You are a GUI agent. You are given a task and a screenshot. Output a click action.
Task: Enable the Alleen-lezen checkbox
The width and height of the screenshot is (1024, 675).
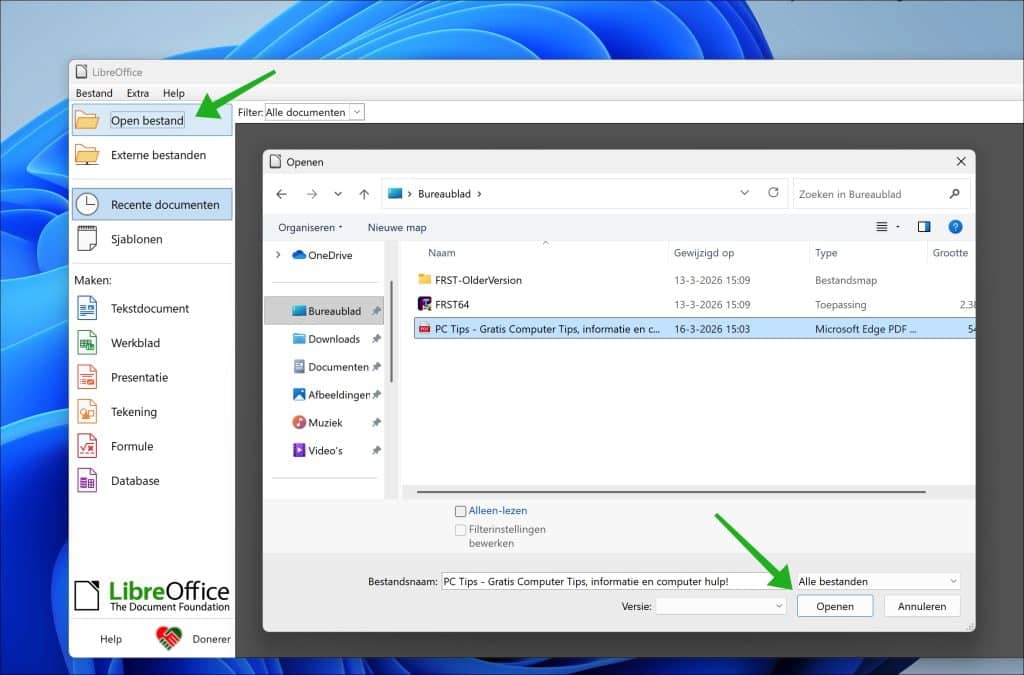coord(460,511)
